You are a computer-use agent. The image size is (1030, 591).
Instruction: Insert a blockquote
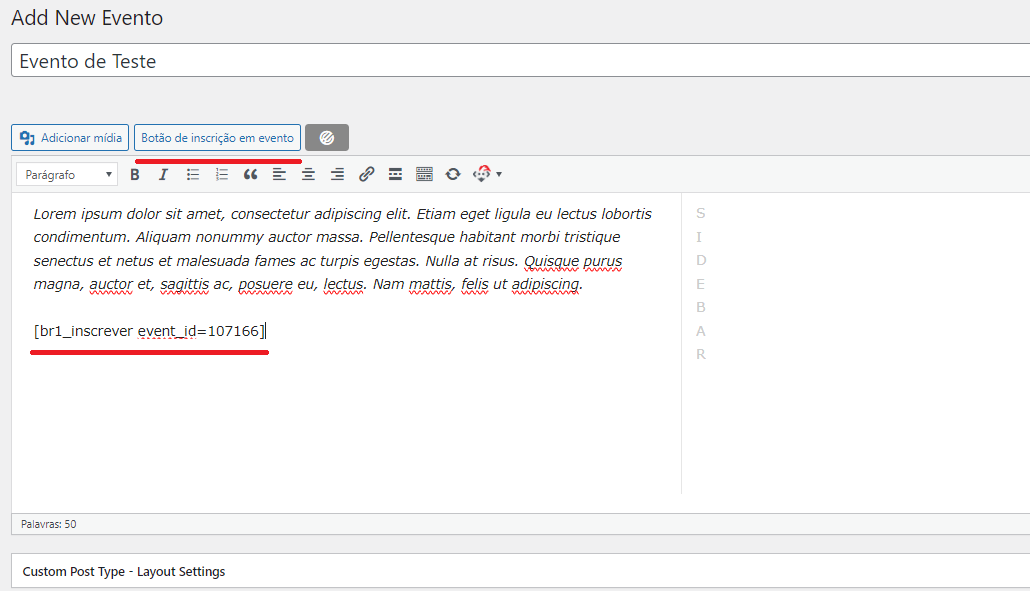pos(251,174)
